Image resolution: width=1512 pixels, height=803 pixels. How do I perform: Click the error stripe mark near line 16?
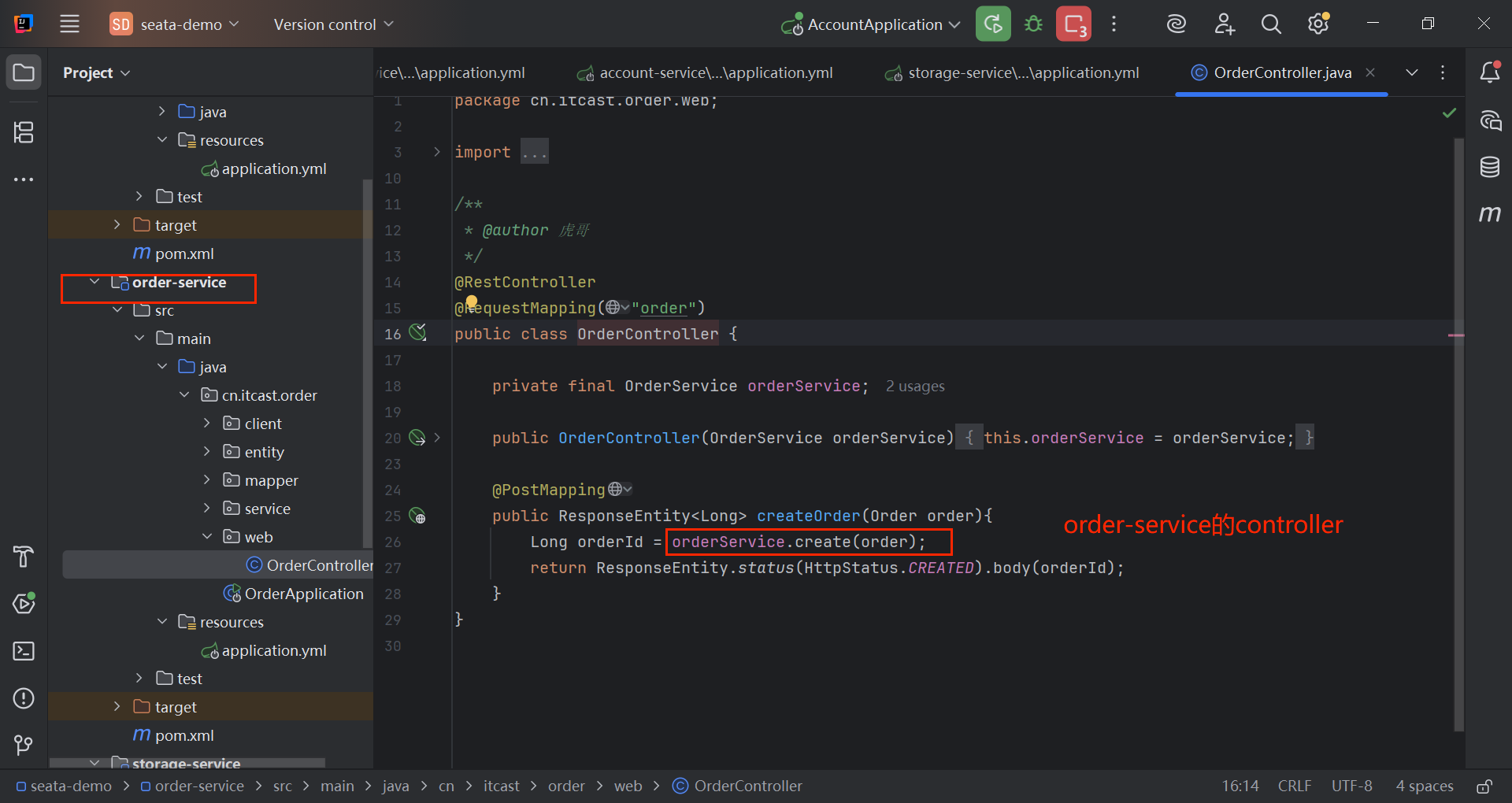coord(1456,335)
